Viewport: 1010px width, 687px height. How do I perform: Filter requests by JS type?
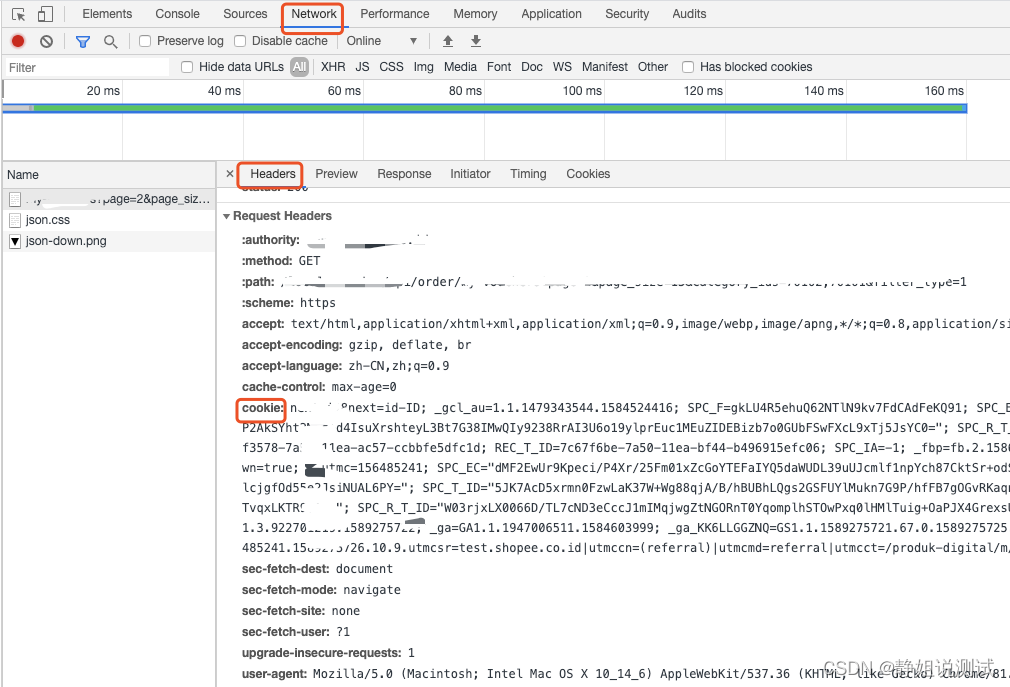coord(363,67)
